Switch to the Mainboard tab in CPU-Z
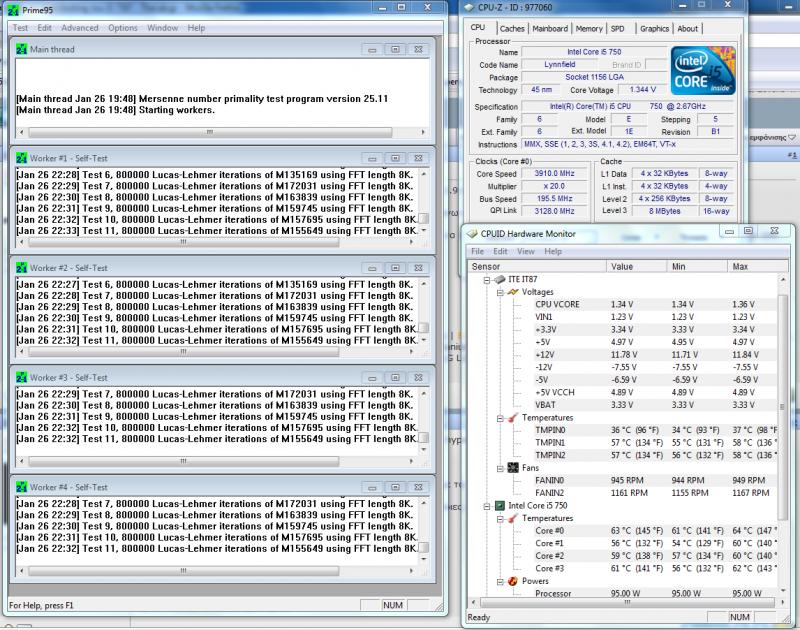Viewport: 800px width, 630px height. pyautogui.click(x=550, y=29)
